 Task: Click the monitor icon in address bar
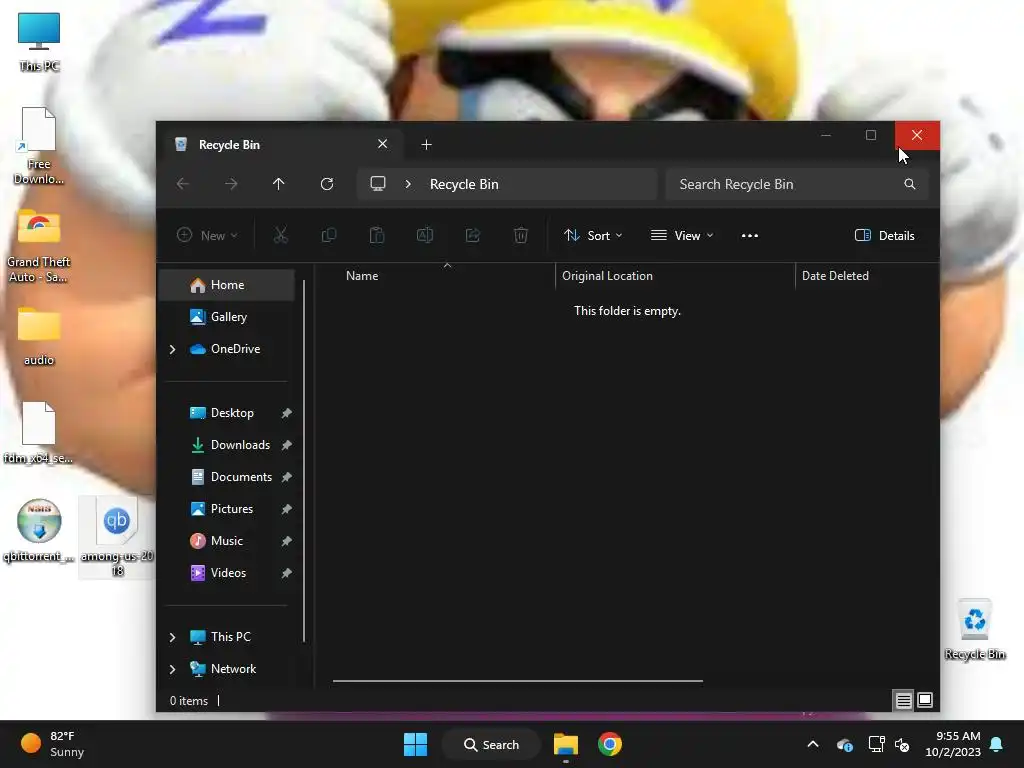pos(378,184)
